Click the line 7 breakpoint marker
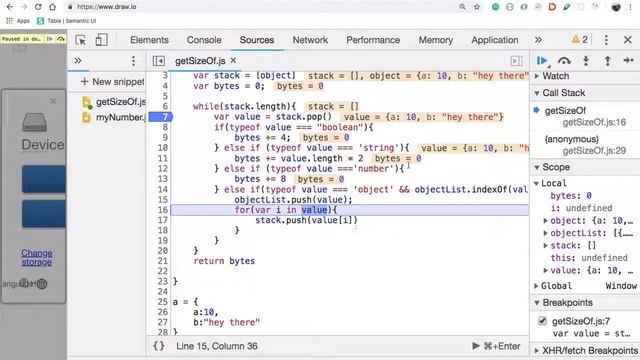The height and width of the screenshot is (360, 640). point(161,117)
